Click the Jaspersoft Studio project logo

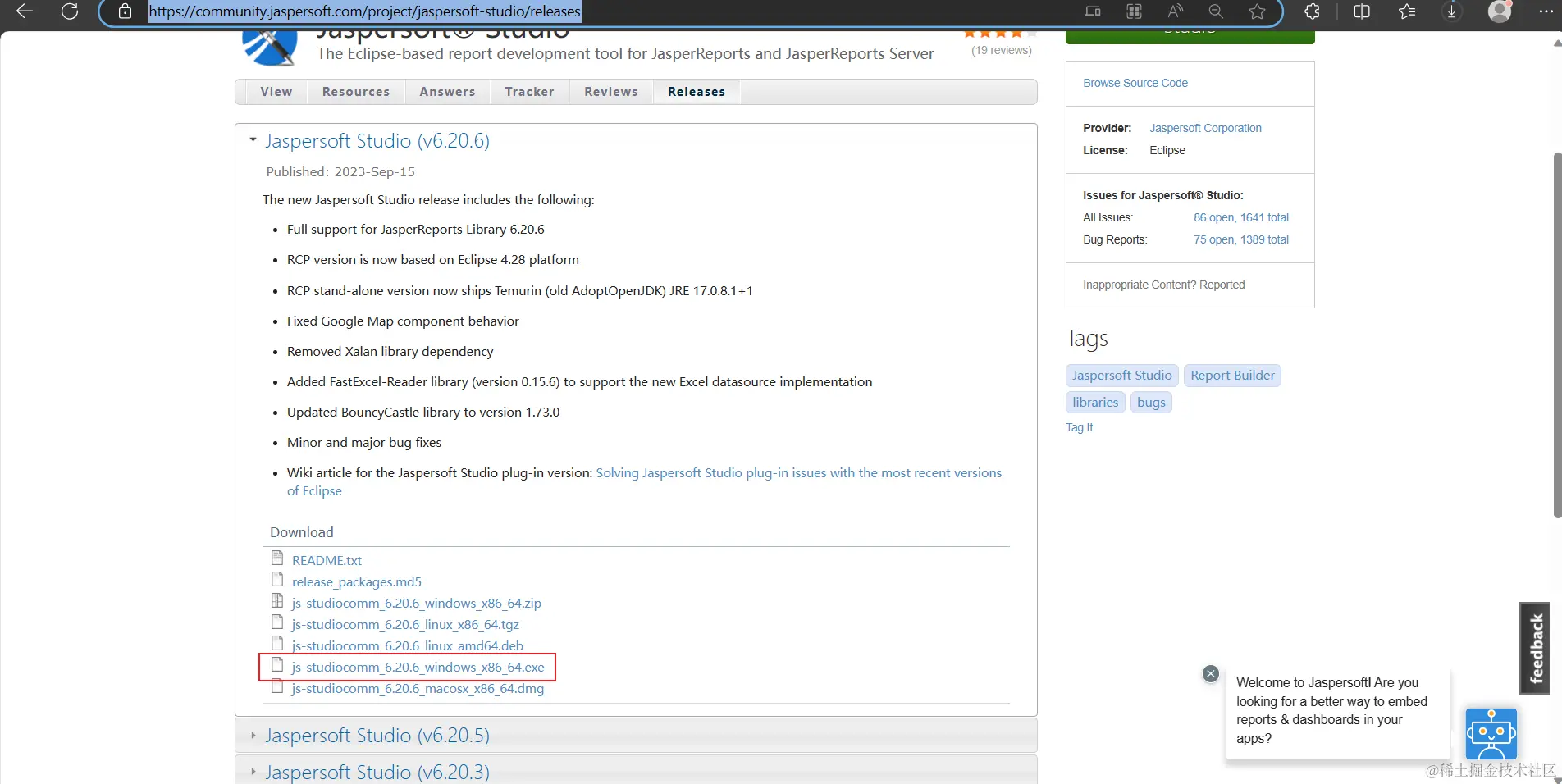270,47
